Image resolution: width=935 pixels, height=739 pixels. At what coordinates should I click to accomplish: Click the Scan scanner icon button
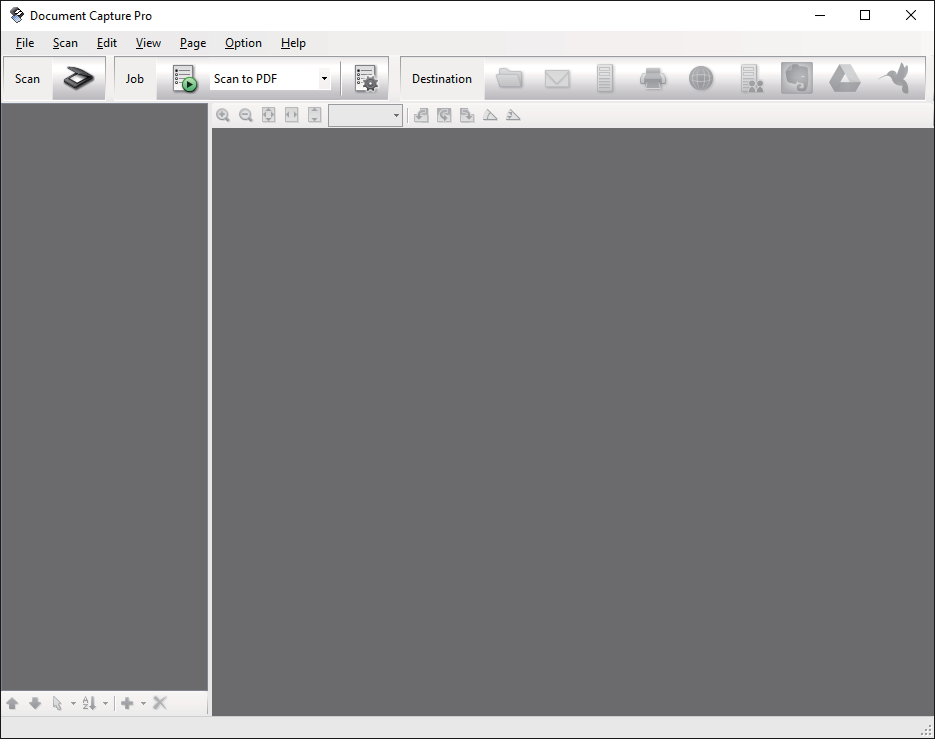[79, 78]
